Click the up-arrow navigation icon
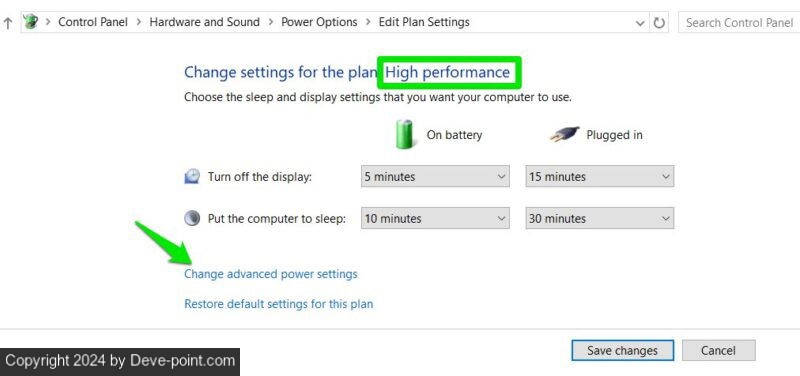800x376 pixels. pos(8,23)
